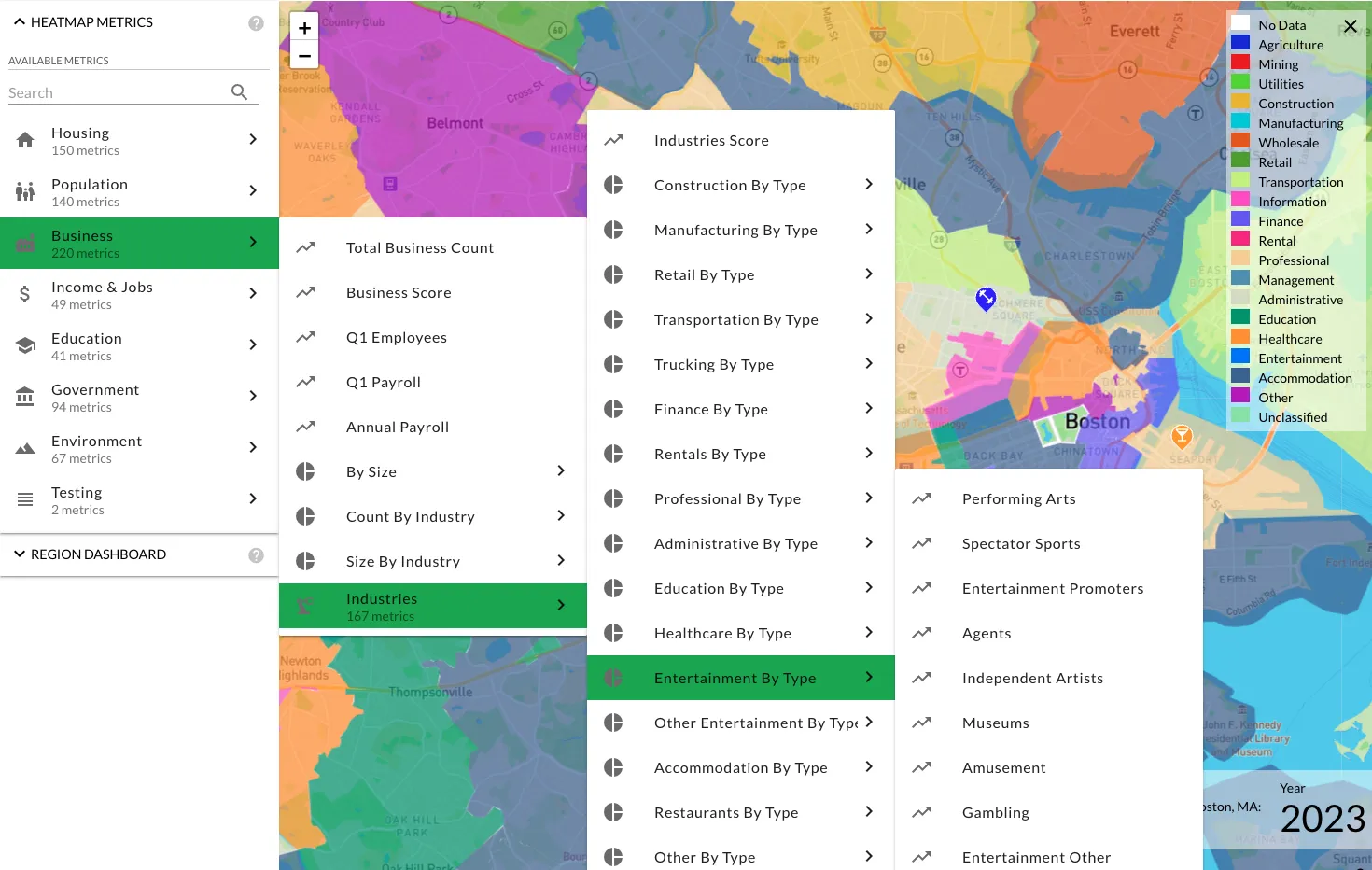The image size is (1372, 870).
Task: Click the search magnifier icon
Action: click(239, 91)
